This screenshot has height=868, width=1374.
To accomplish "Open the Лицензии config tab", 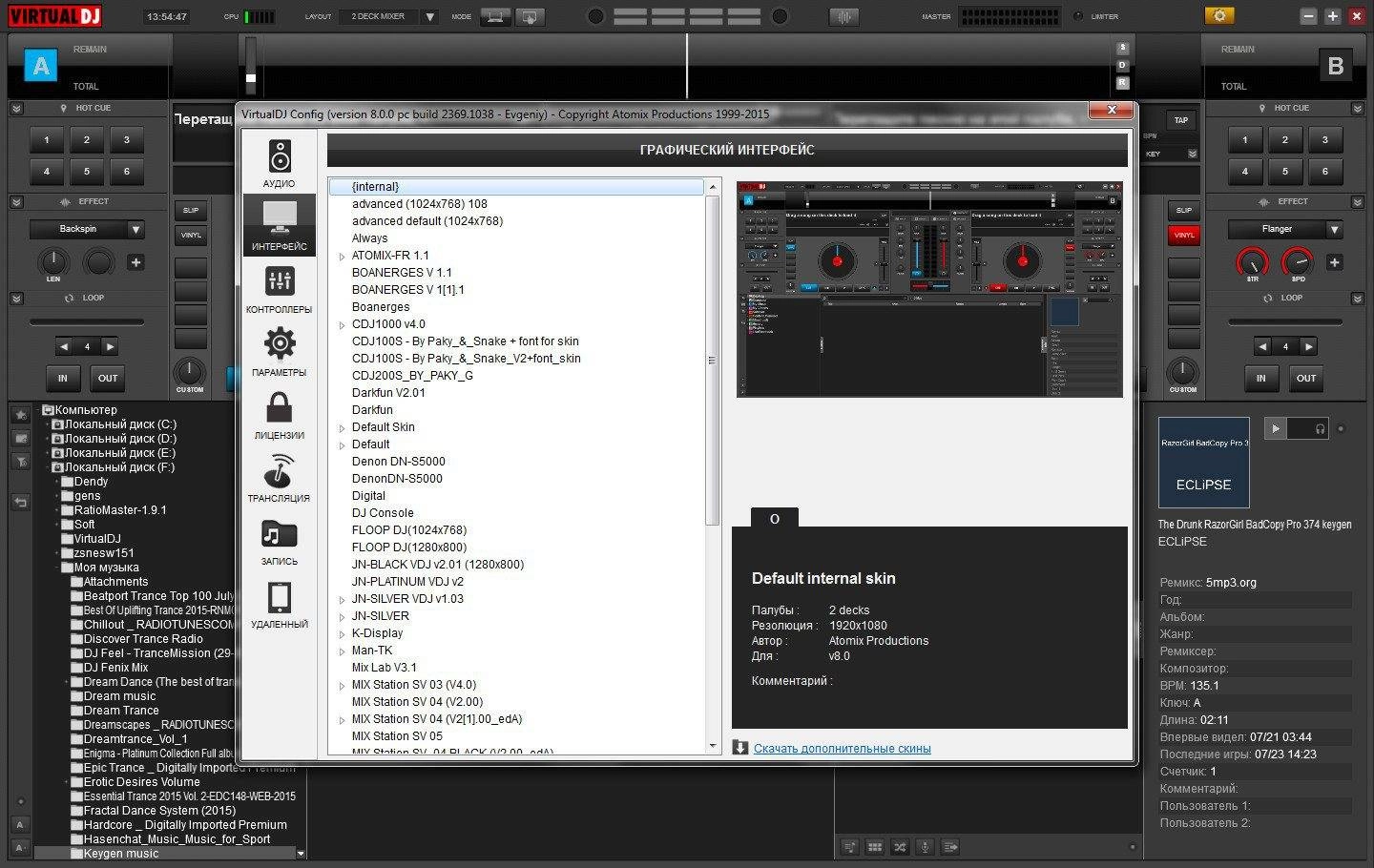I will (280, 414).
